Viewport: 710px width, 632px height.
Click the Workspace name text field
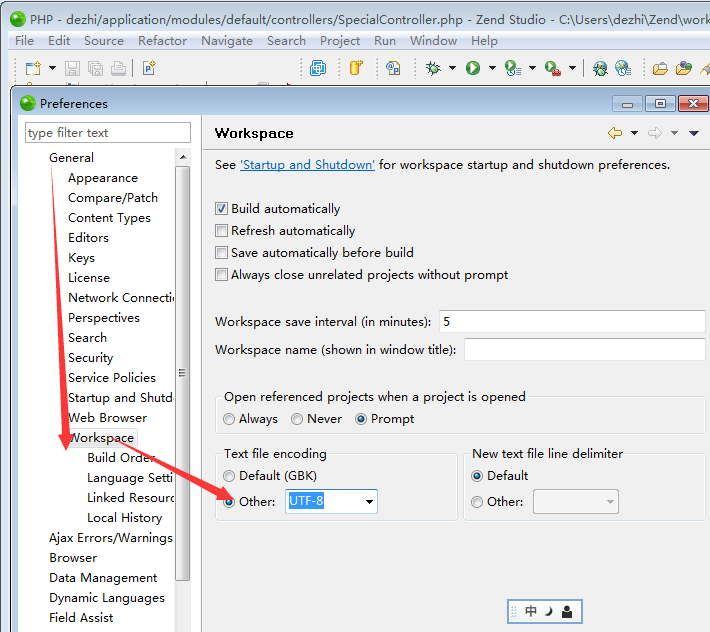(x=585, y=350)
